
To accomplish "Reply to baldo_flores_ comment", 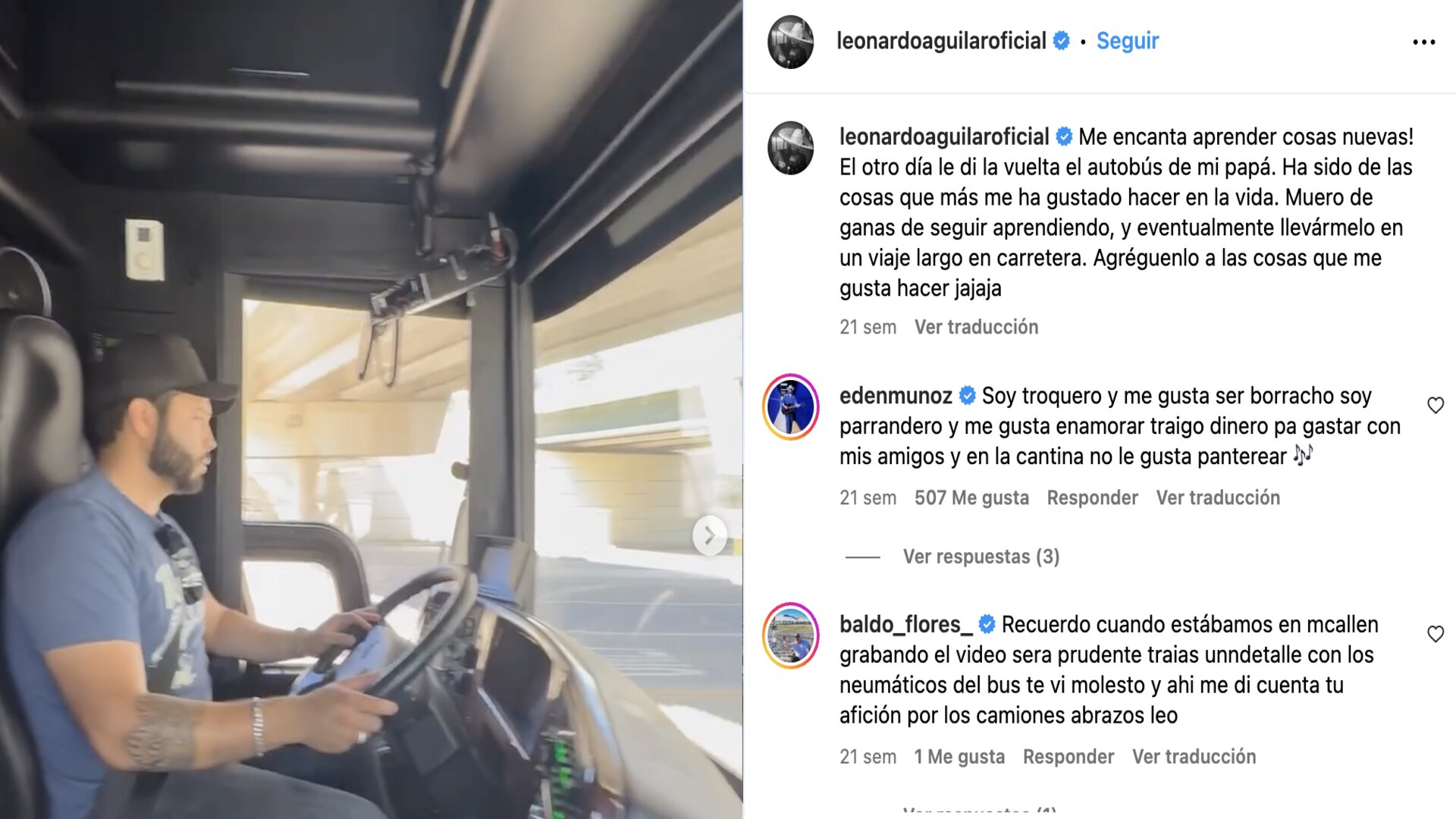I will coord(1068,757).
